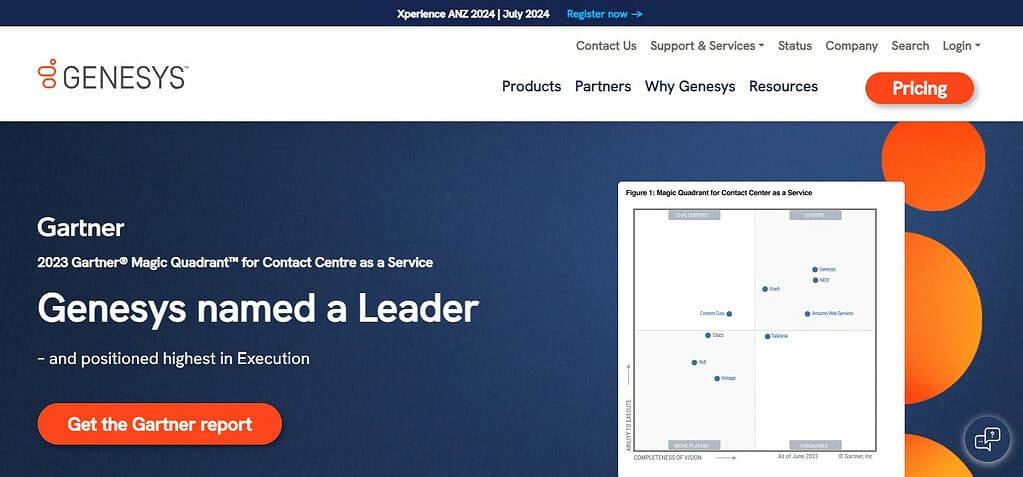Click the positioned highest in Execution text
Screen dimensions: 1023x477
coord(174,358)
